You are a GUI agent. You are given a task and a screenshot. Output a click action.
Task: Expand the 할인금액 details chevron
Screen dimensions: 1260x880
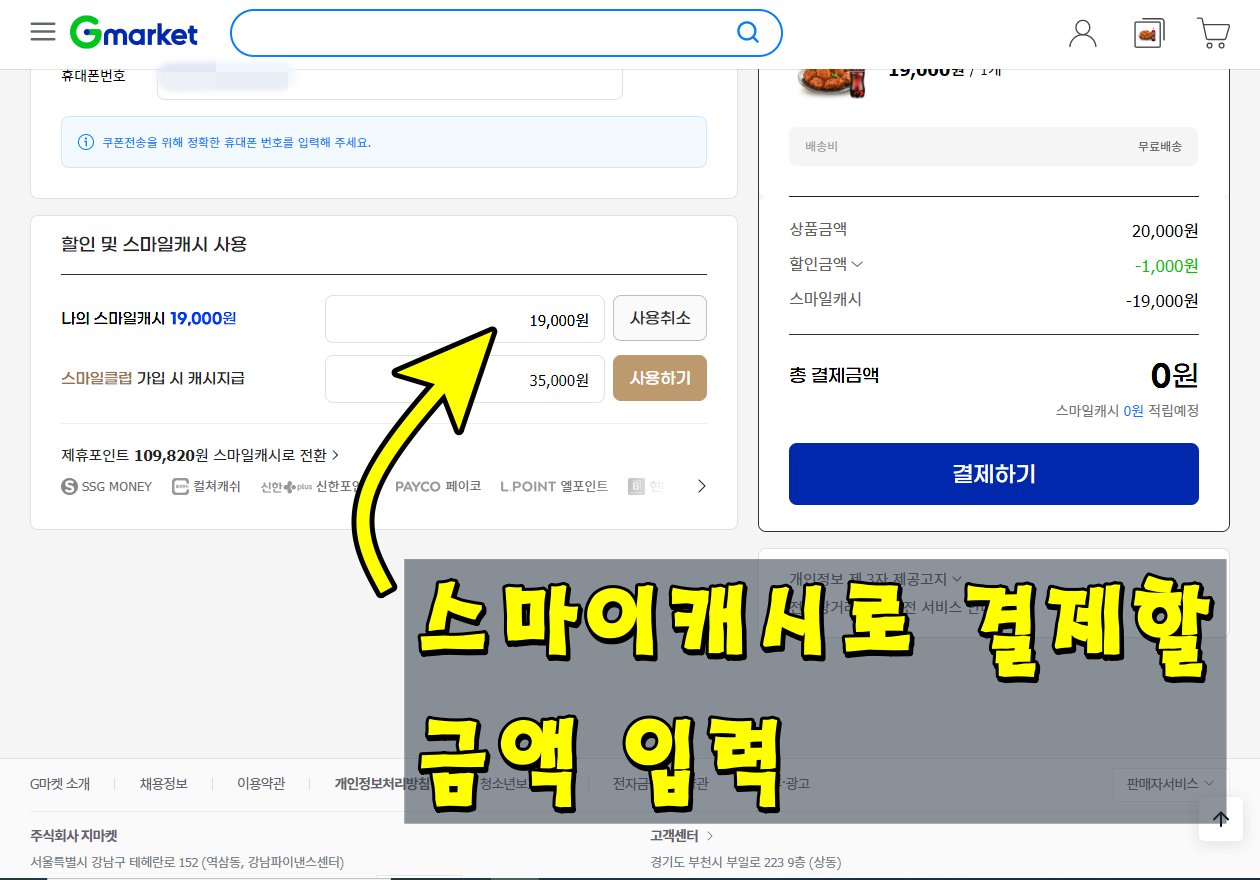point(857,265)
